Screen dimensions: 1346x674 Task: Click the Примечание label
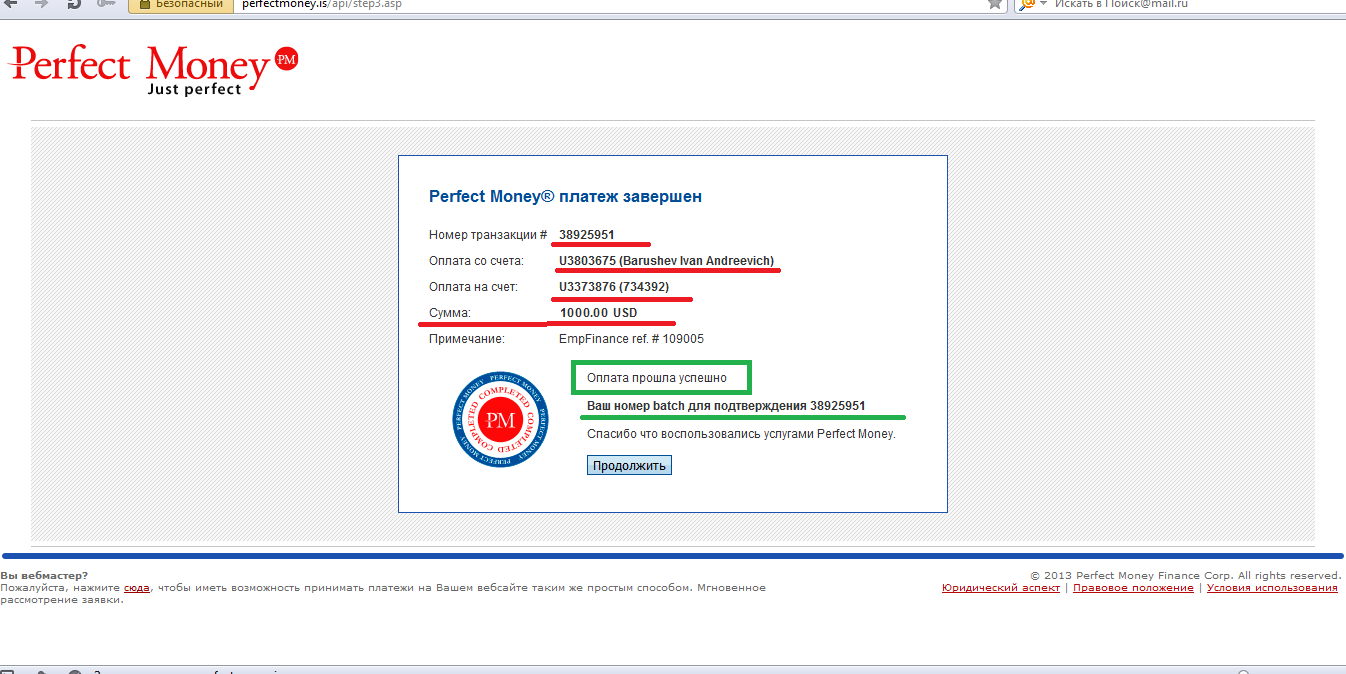467,339
